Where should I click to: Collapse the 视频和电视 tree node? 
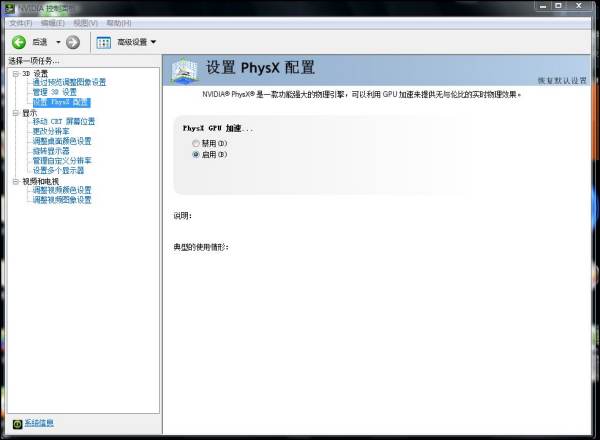click(x=16, y=181)
